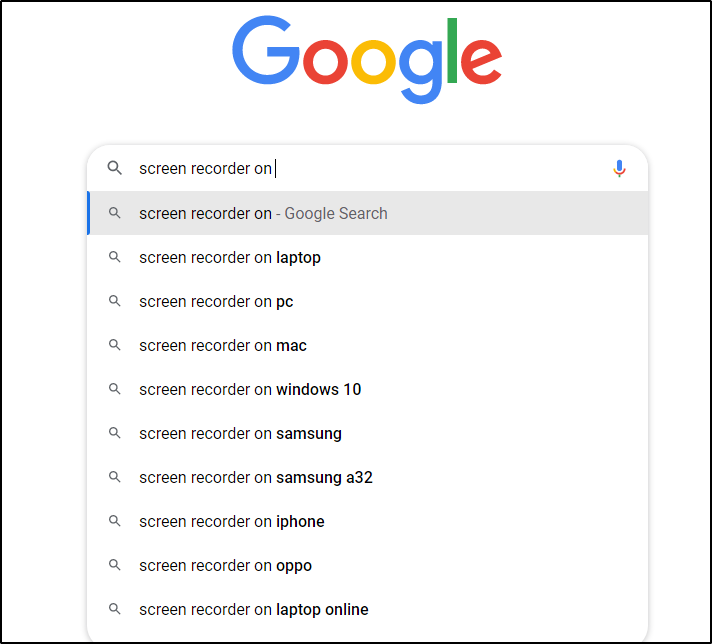Click the microphone voice search icon
Image resolution: width=712 pixels, height=644 pixels.
[619, 169]
